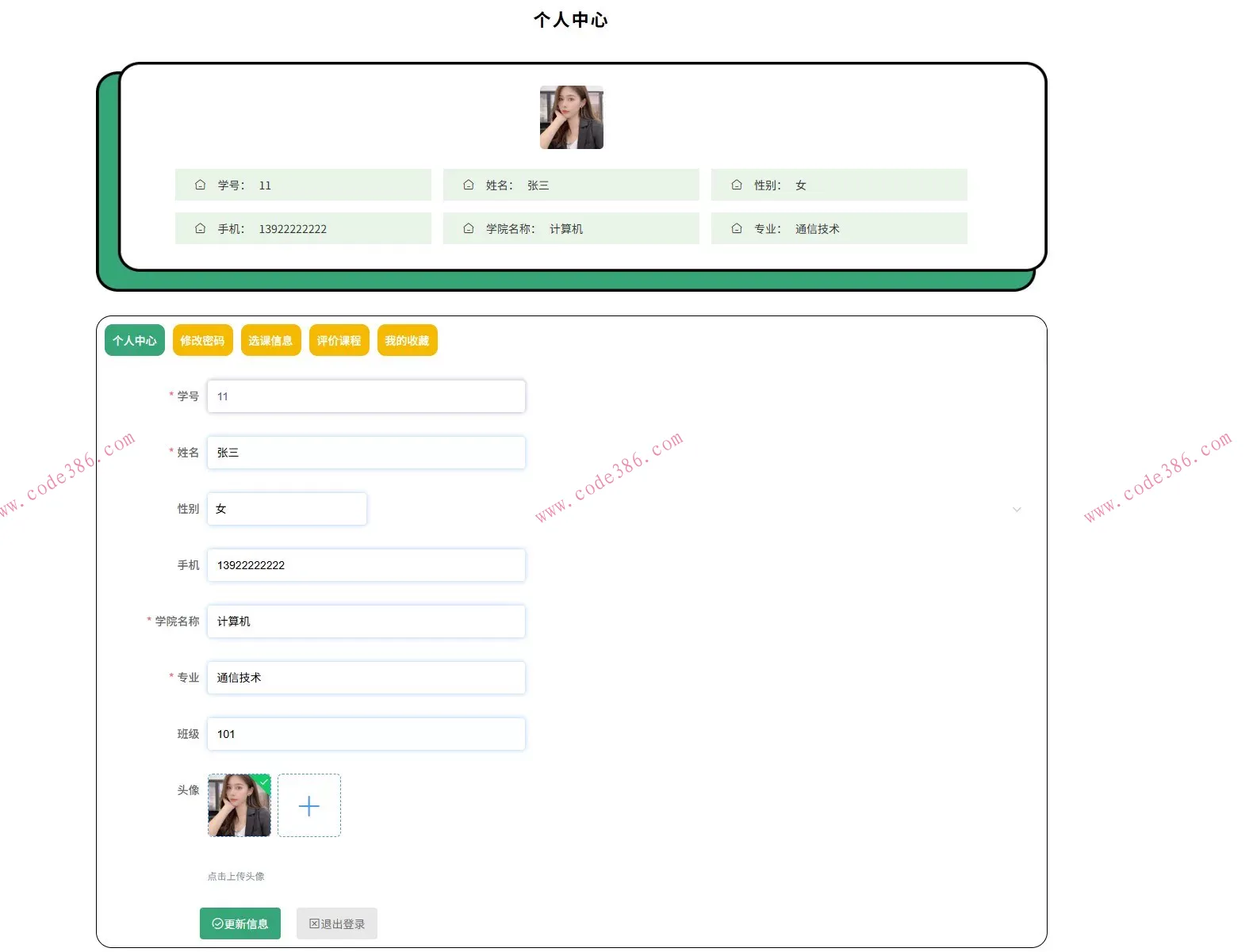Image resolution: width=1249 pixels, height=952 pixels.
Task: Focus the 手机 input field
Action: tap(366, 565)
